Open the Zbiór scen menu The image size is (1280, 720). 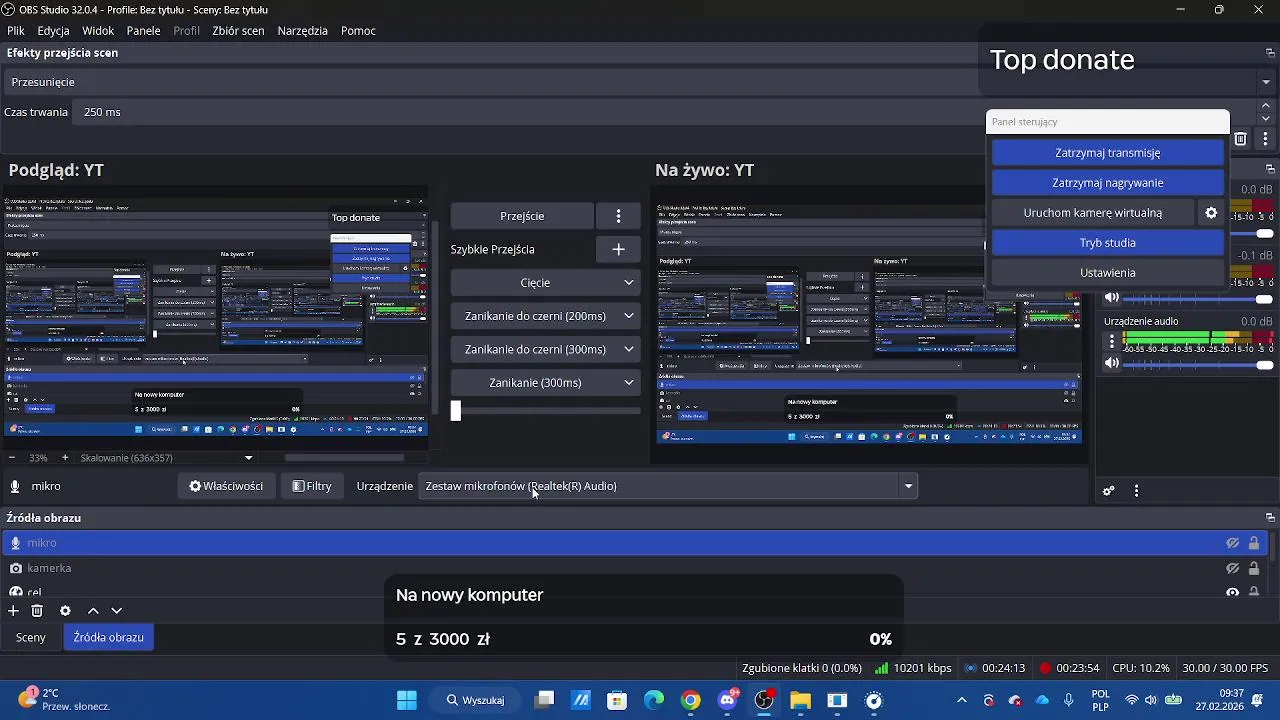pyautogui.click(x=238, y=31)
